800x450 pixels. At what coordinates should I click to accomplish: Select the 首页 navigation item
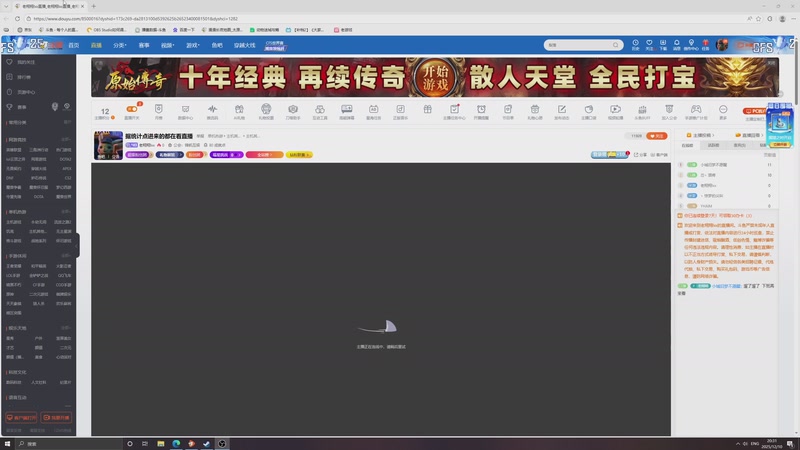74,45
